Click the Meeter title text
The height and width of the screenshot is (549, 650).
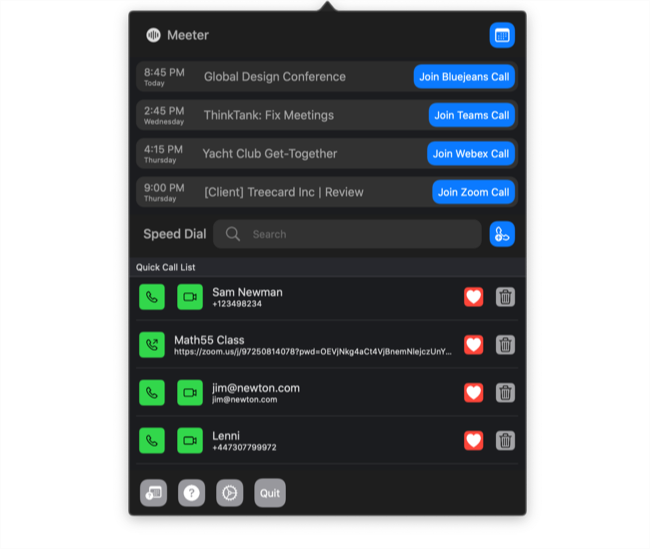click(x=188, y=35)
